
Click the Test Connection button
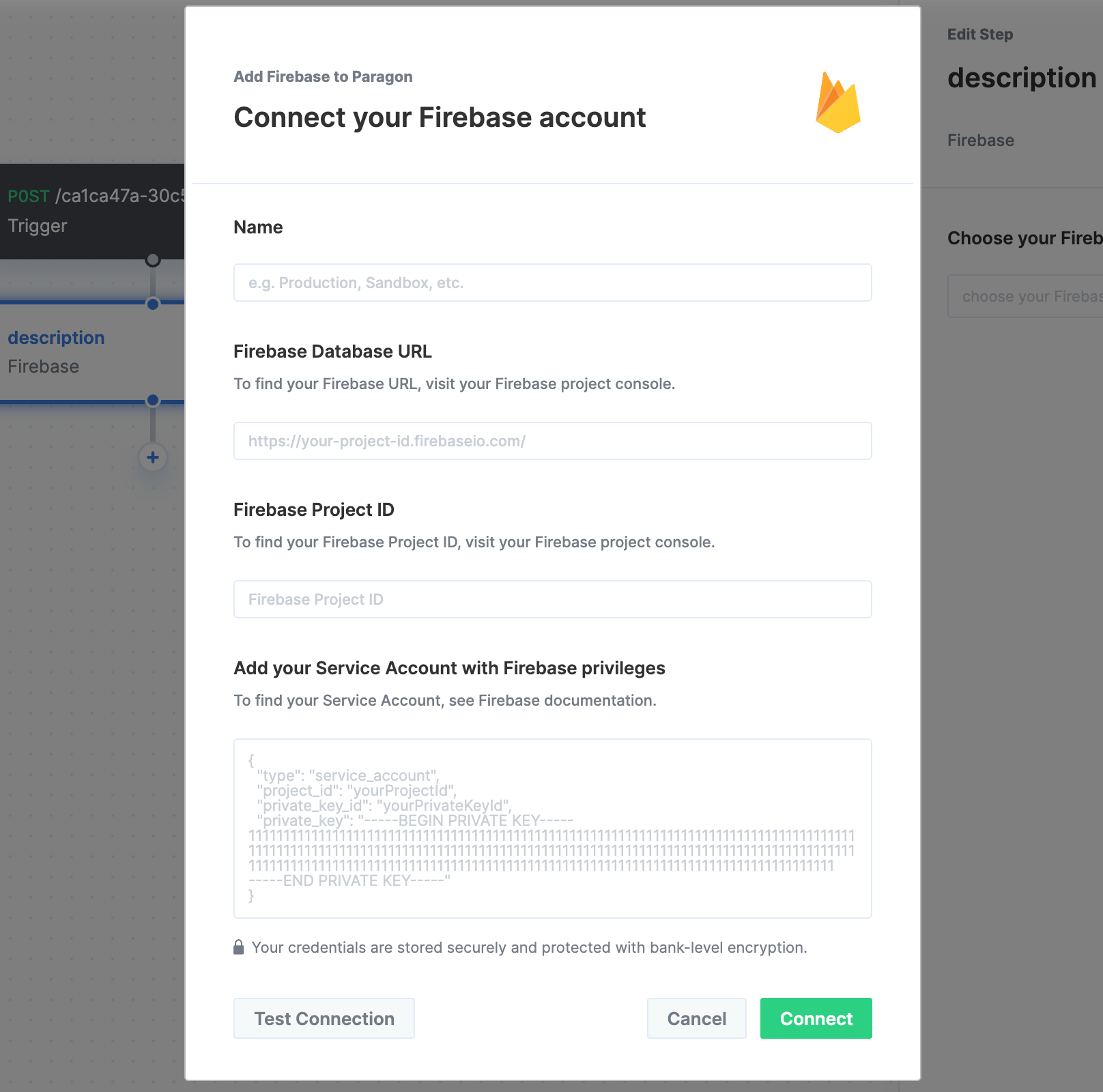[324, 1018]
